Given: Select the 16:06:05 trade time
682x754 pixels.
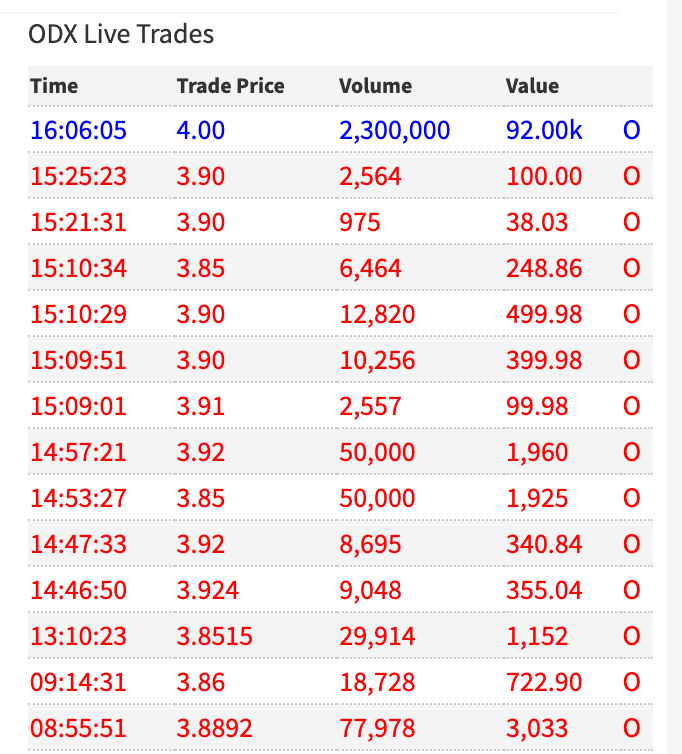Looking at the screenshot, I should 78,130.
